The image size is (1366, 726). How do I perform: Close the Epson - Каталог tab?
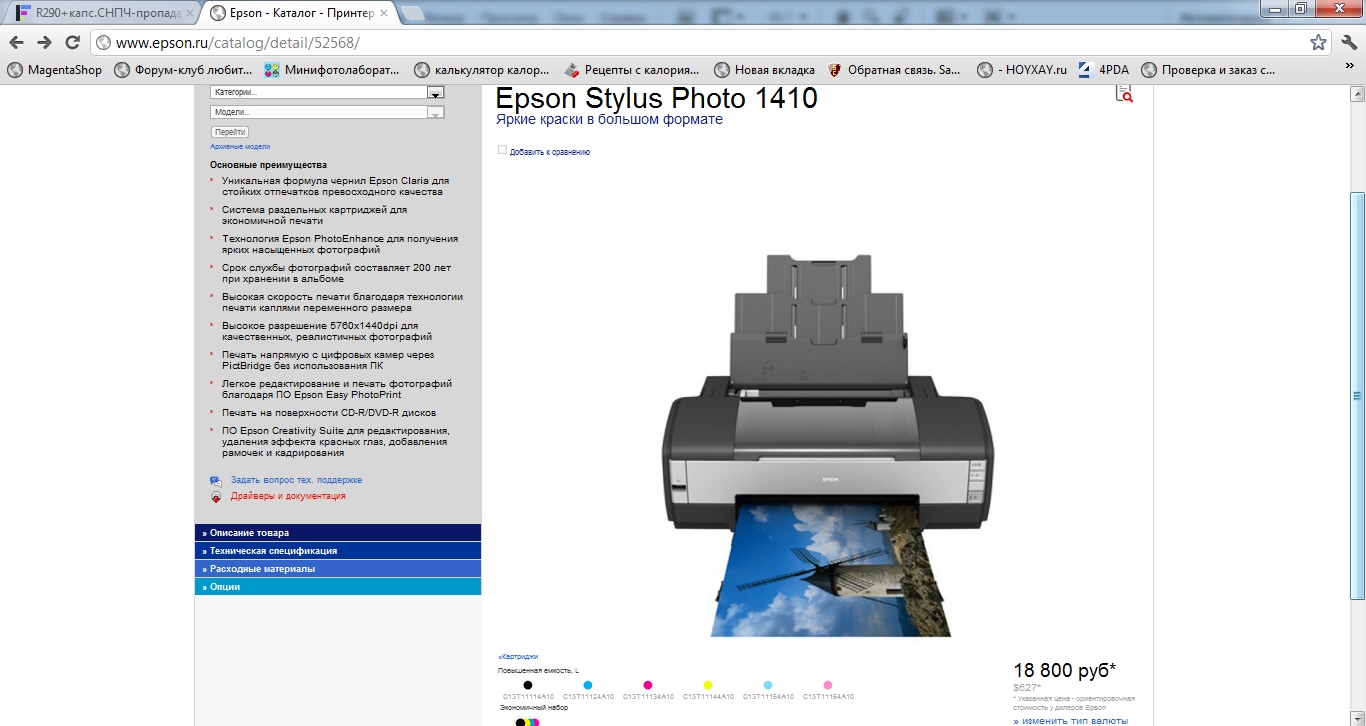(x=386, y=14)
